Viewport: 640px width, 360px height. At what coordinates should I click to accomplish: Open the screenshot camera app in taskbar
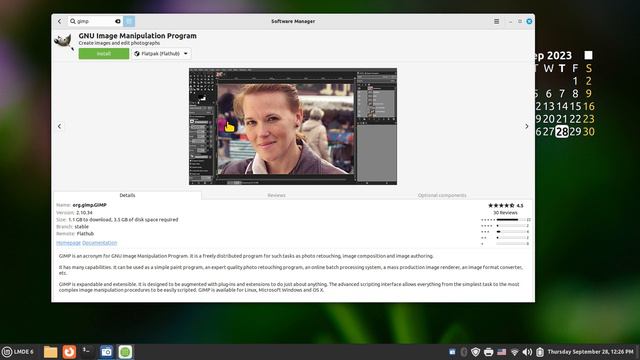(106, 351)
